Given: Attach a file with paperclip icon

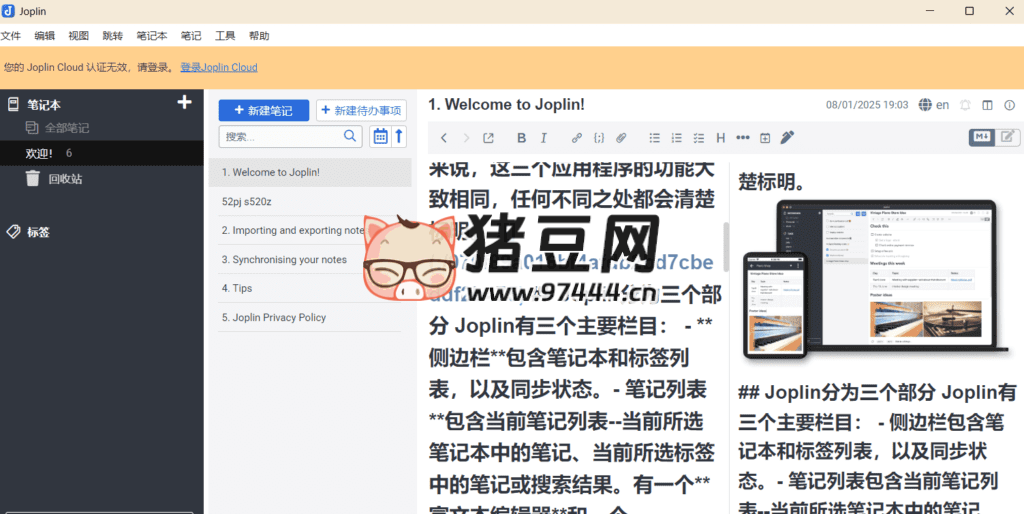Looking at the screenshot, I should click(x=621, y=138).
